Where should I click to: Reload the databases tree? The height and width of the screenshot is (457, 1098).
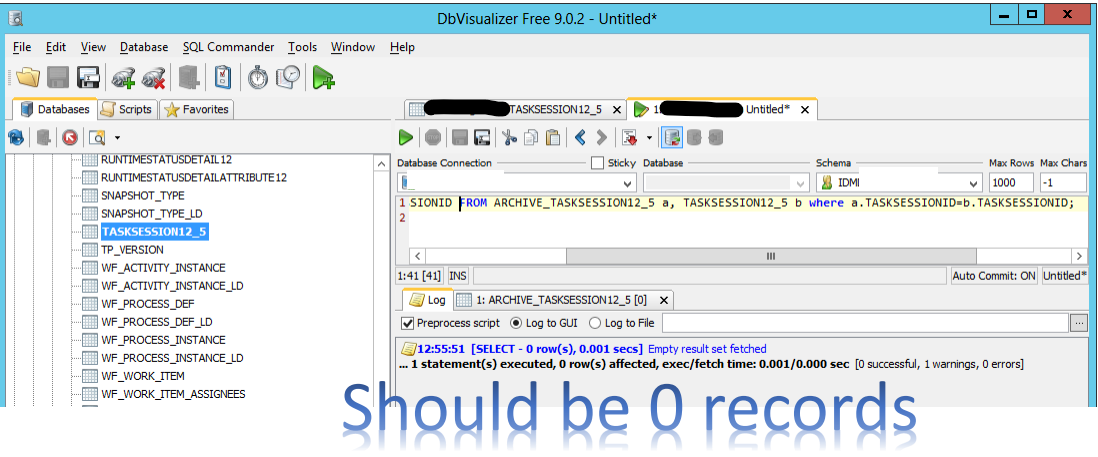coord(16,137)
